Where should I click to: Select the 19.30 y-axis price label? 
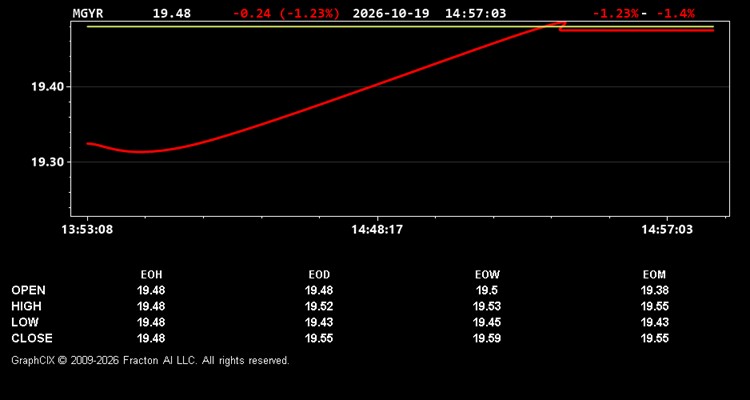47,162
